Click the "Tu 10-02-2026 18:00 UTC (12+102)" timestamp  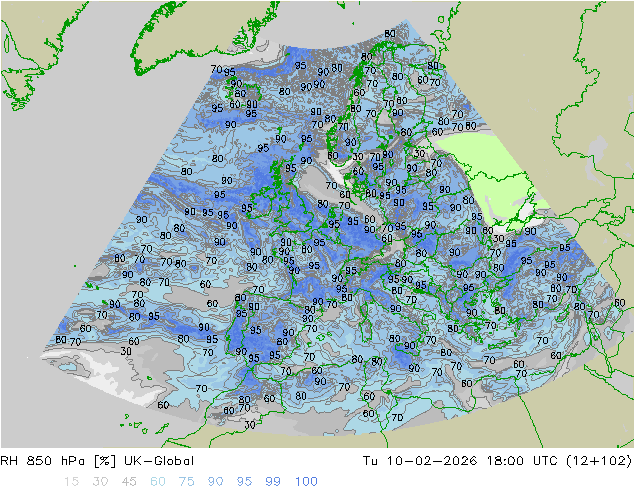[x=497, y=461]
